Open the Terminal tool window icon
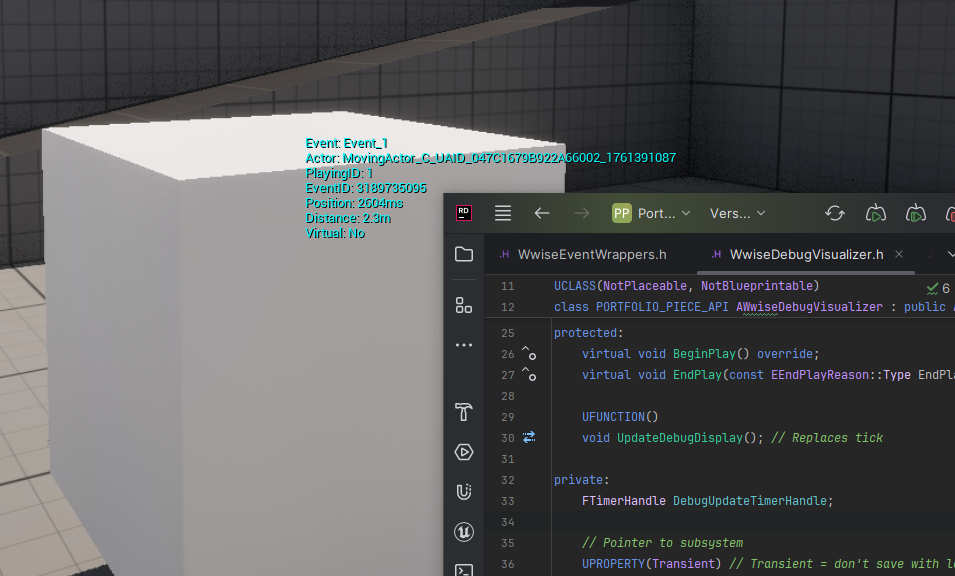 coord(464,570)
